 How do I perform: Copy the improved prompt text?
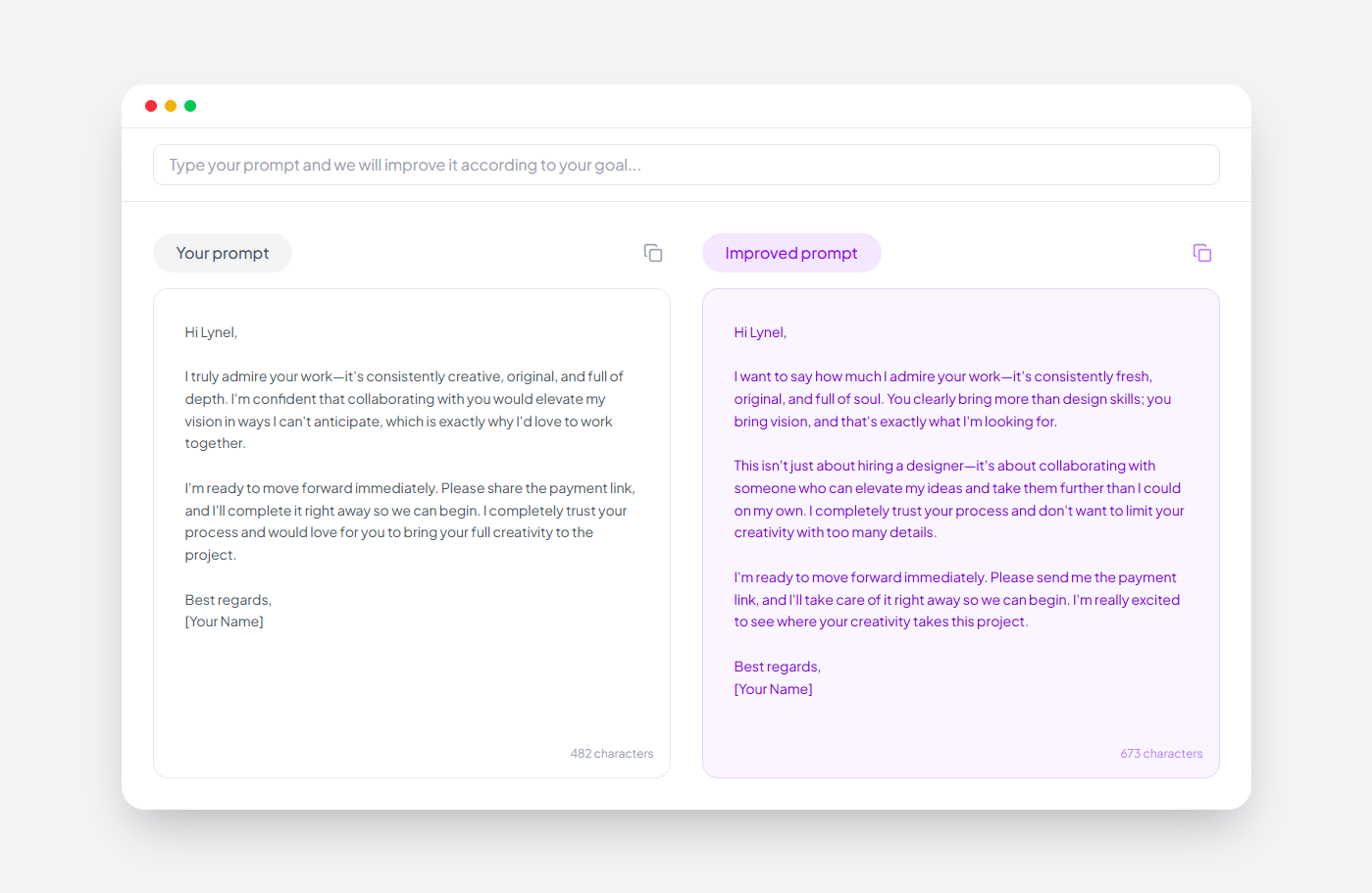pyautogui.click(x=1202, y=253)
